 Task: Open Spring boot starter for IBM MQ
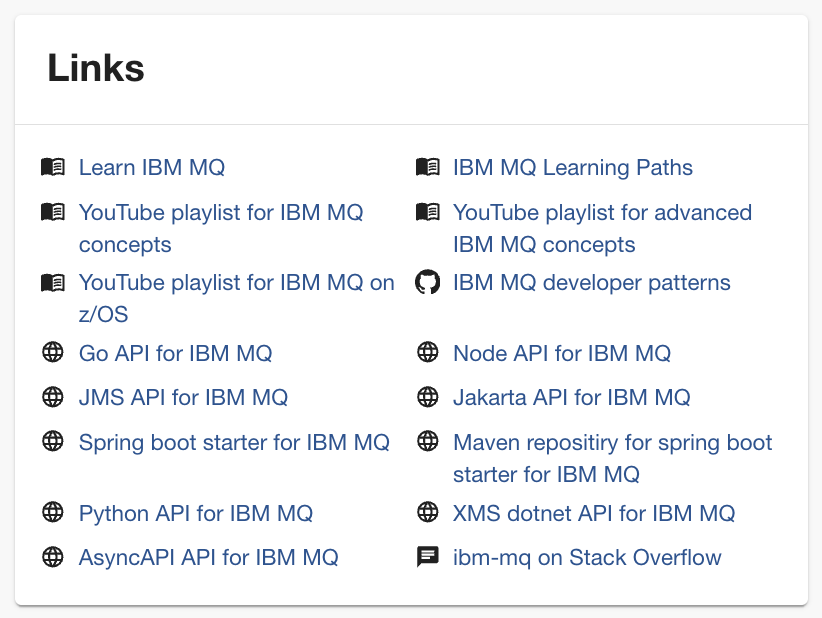234,442
